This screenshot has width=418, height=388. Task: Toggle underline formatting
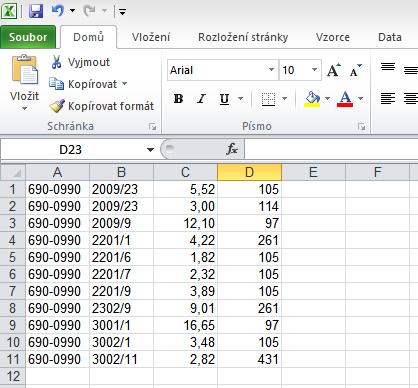click(x=224, y=99)
